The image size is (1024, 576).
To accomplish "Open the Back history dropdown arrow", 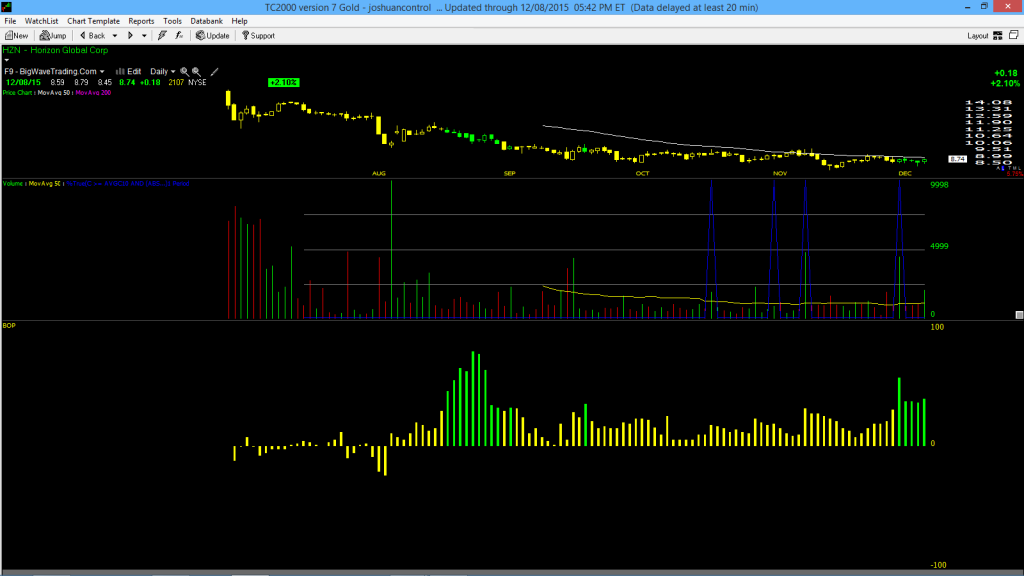I will click(x=115, y=36).
